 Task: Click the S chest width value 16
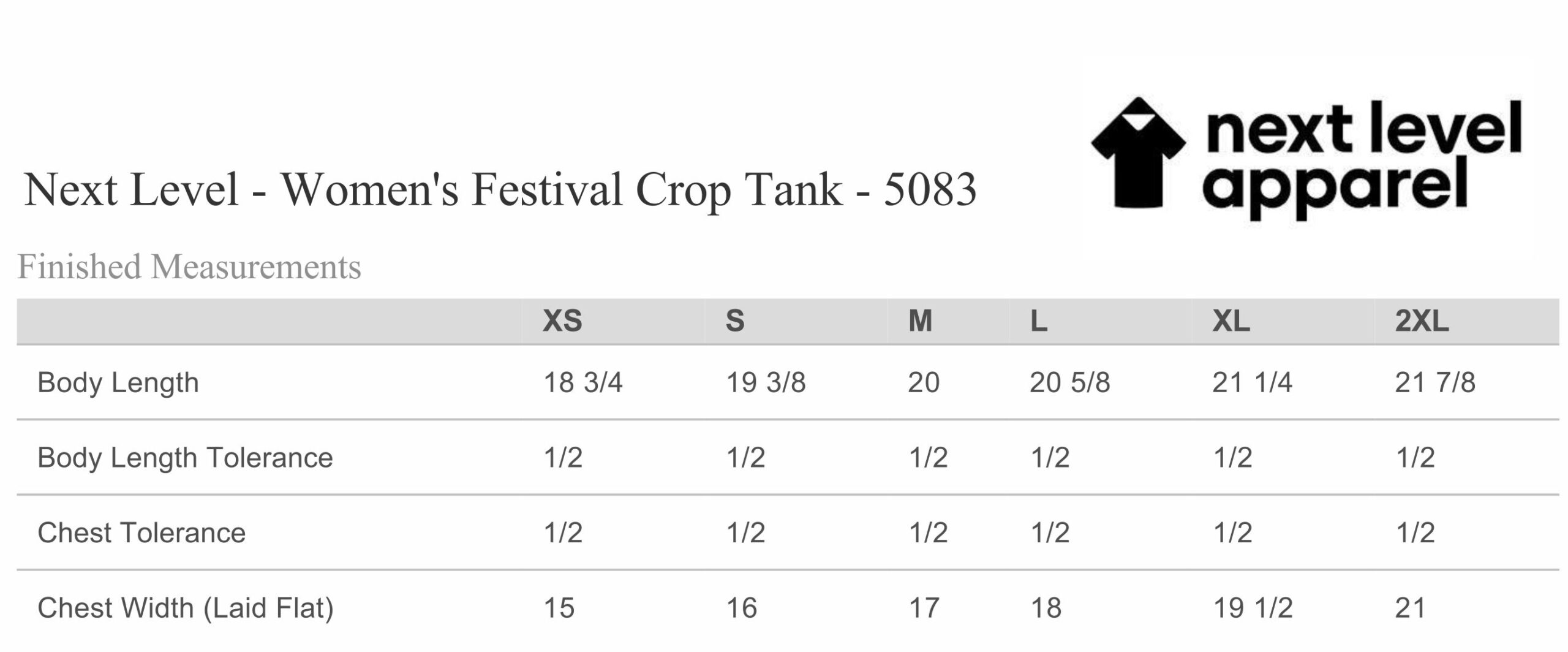coord(742,608)
